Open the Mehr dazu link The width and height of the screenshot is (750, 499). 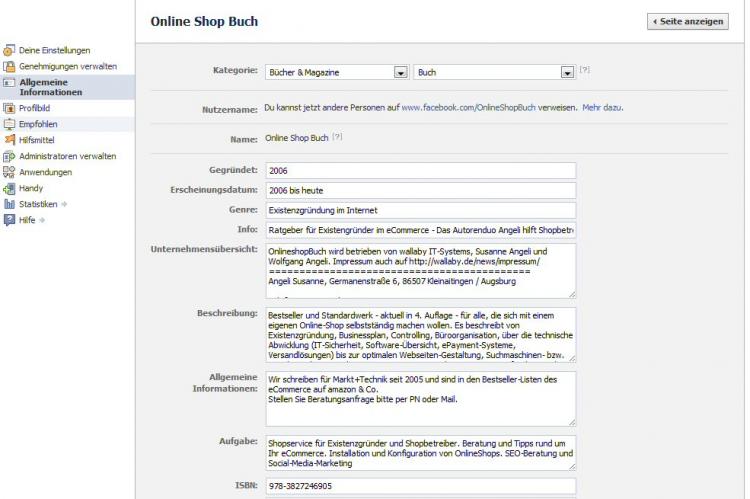click(602, 106)
